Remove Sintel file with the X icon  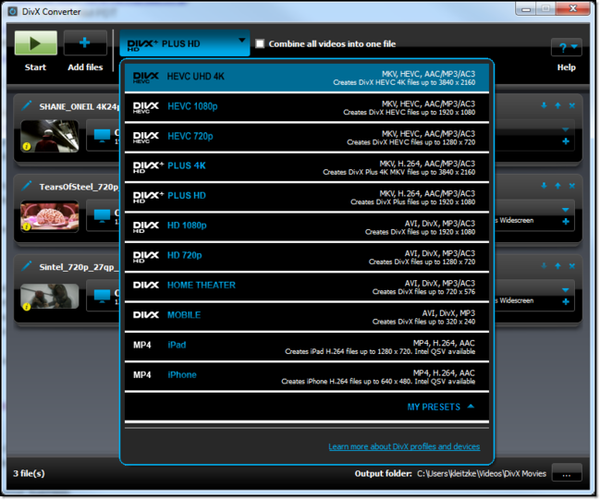tap(572, 266)
